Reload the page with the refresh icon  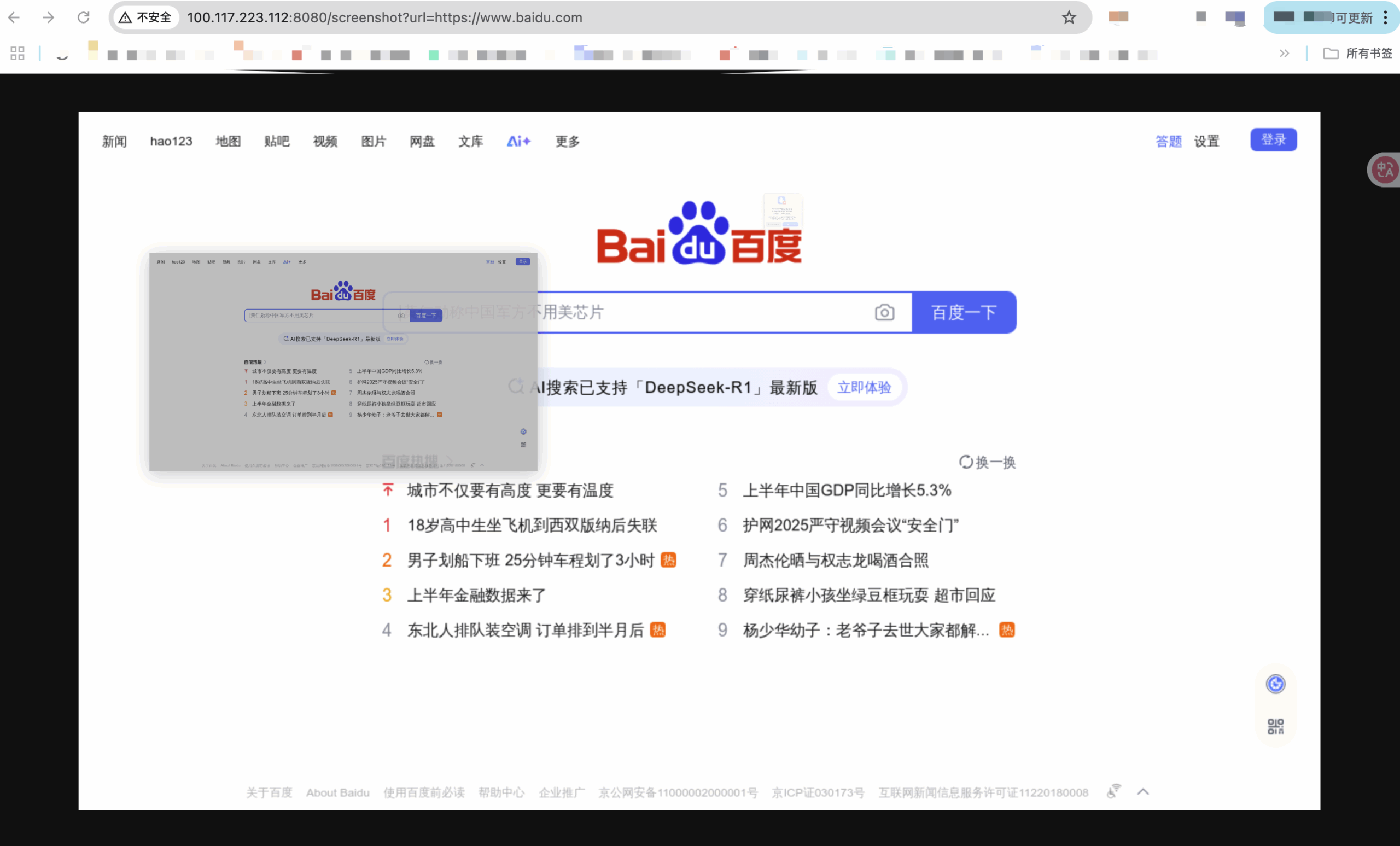(x=84, y=17)
